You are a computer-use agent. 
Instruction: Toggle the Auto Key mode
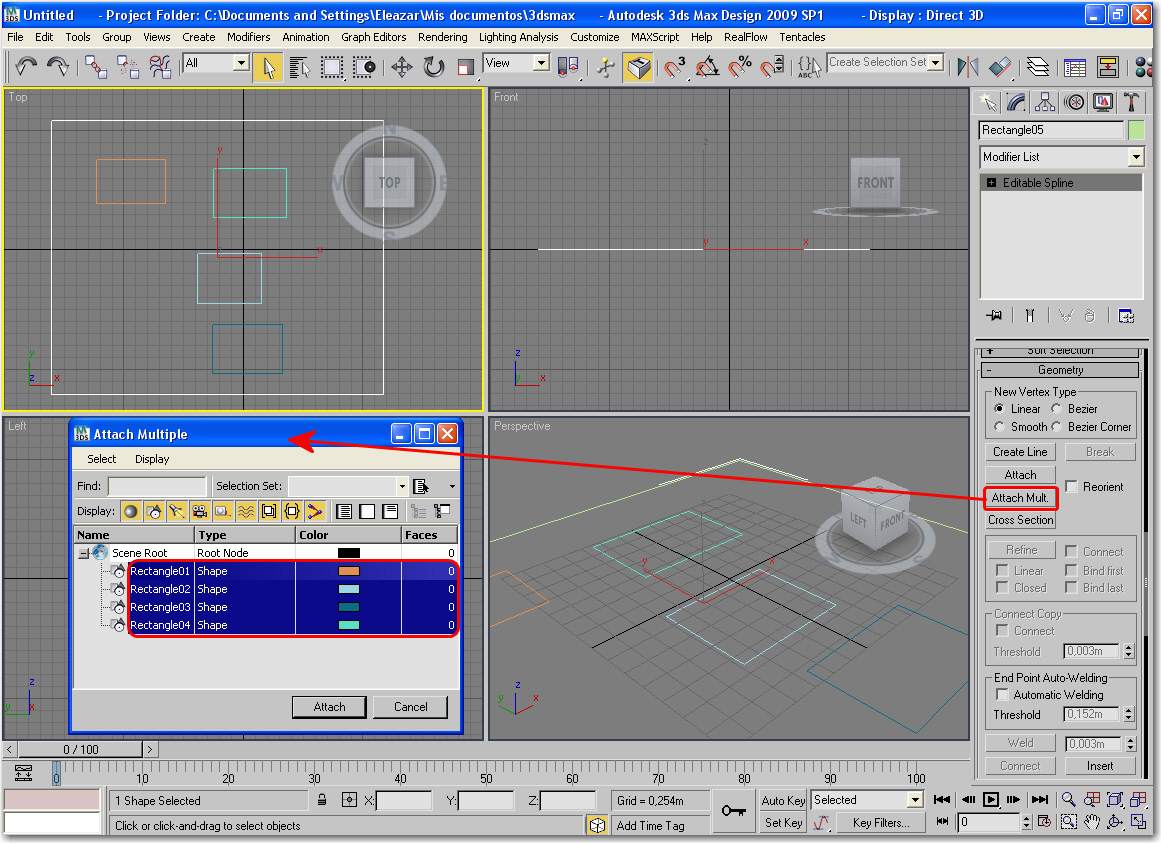[783, 800]
